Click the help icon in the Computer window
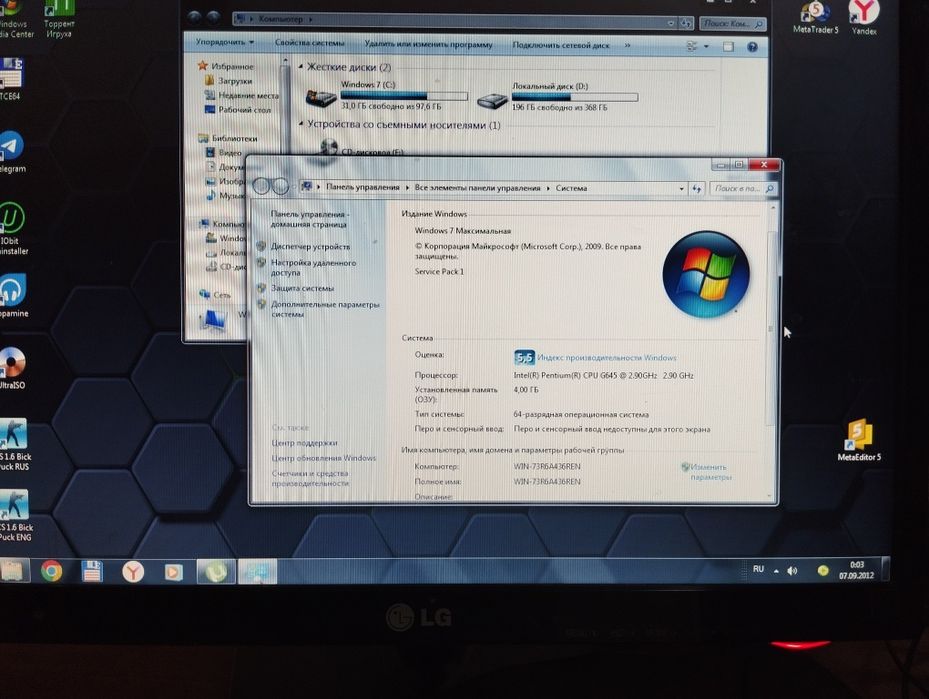 (x=752, y=47)
